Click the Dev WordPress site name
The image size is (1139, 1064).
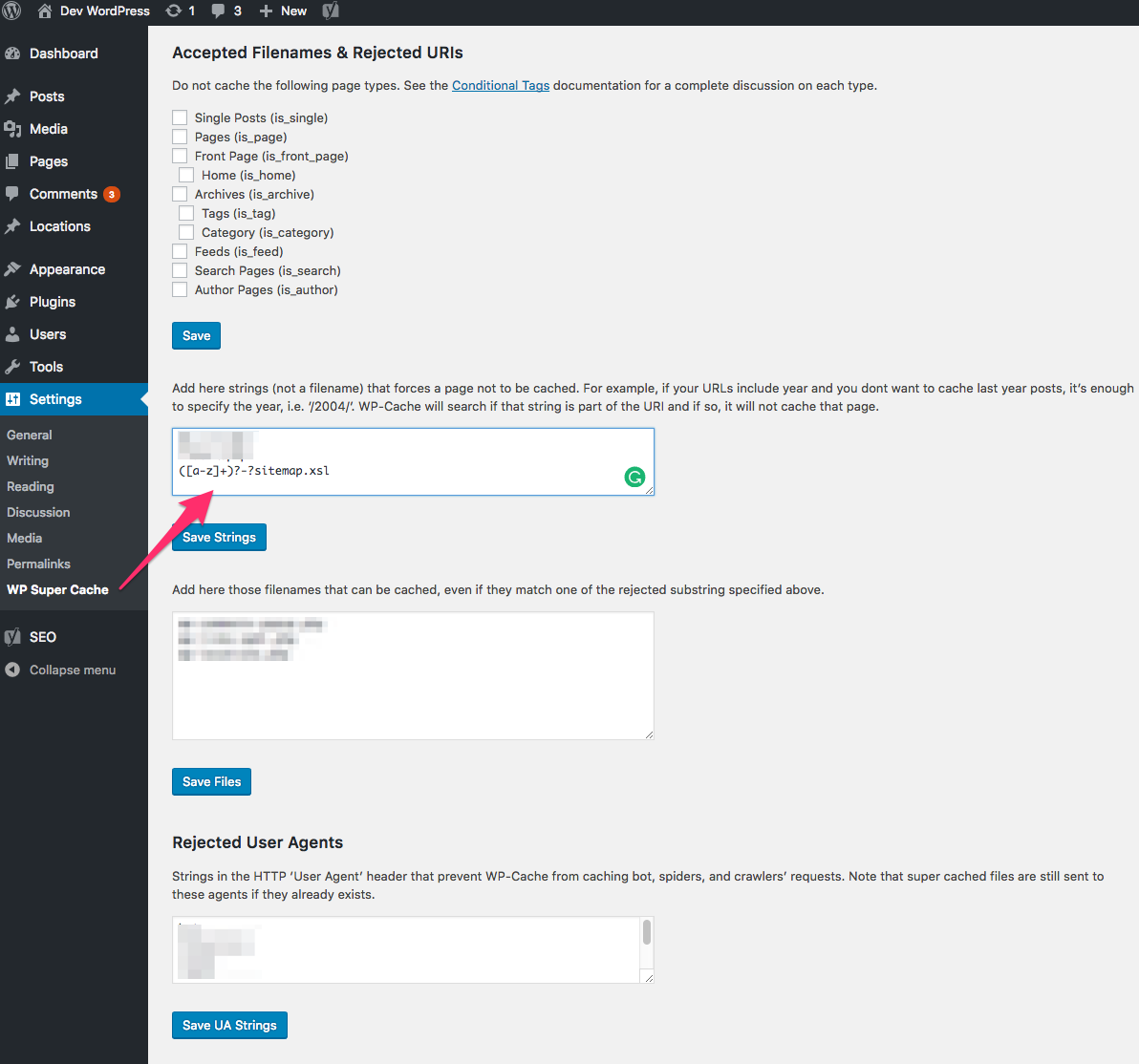coord(104,11)
